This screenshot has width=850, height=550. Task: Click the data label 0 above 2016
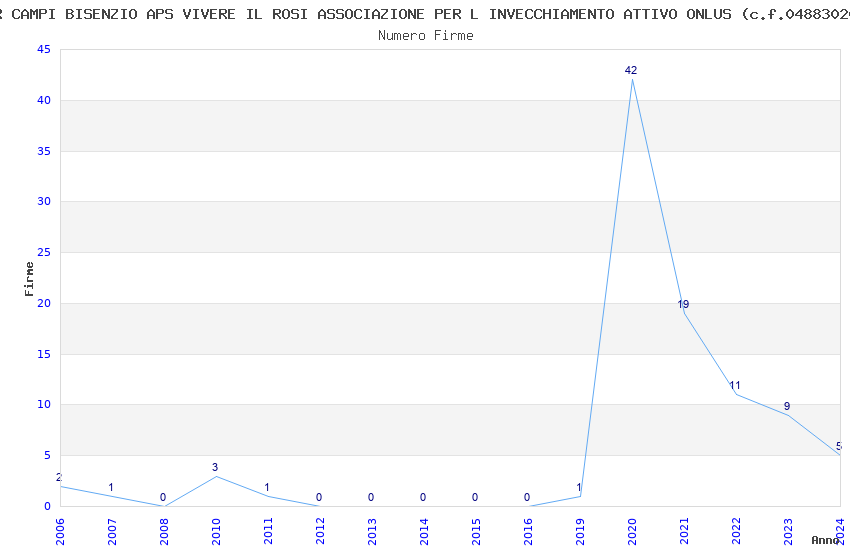(x=527, y=497)
